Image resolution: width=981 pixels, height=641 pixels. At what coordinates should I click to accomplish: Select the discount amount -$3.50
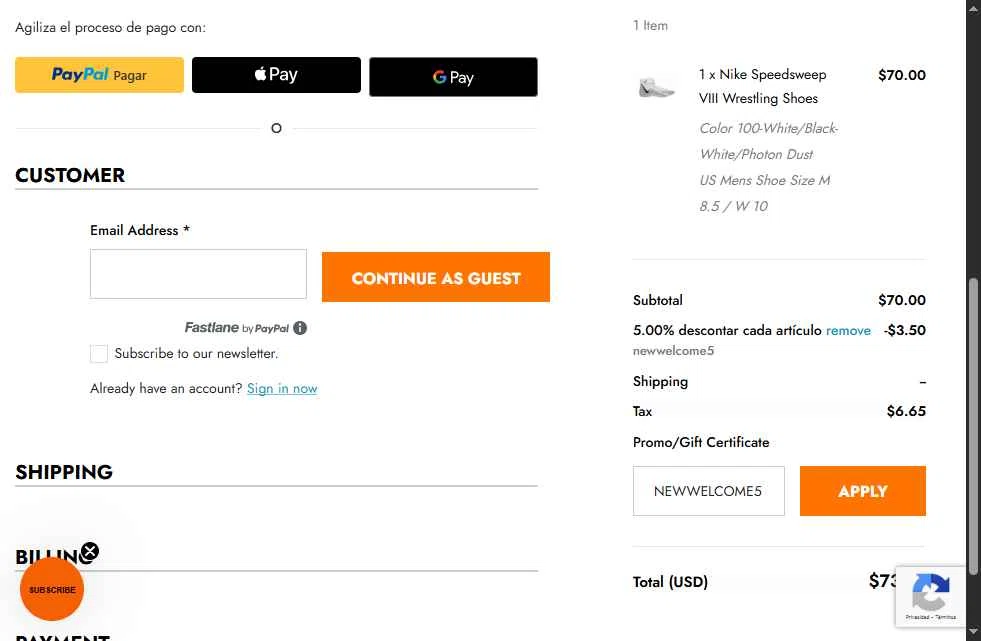point(905,330)
